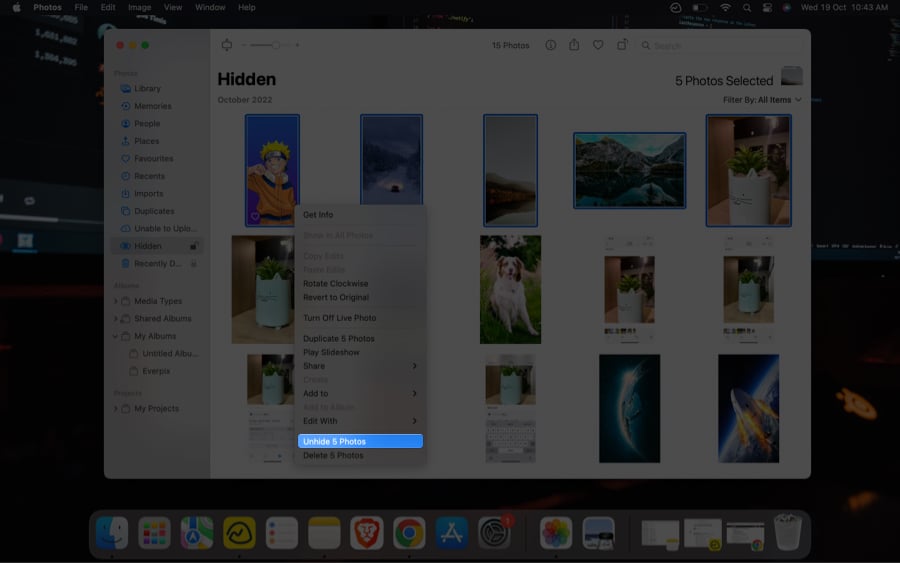Viewport: 900px width, 563px height.
Task: Open the Trash in the Dock
Action: [788, 532]
